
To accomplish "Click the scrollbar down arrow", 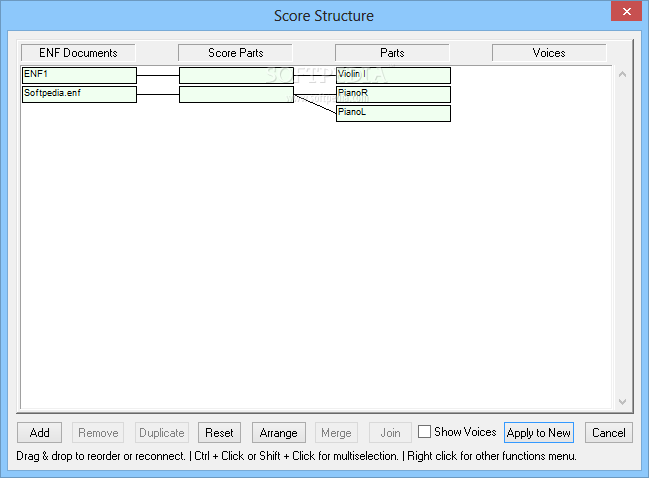I will [x=622, y=402].
